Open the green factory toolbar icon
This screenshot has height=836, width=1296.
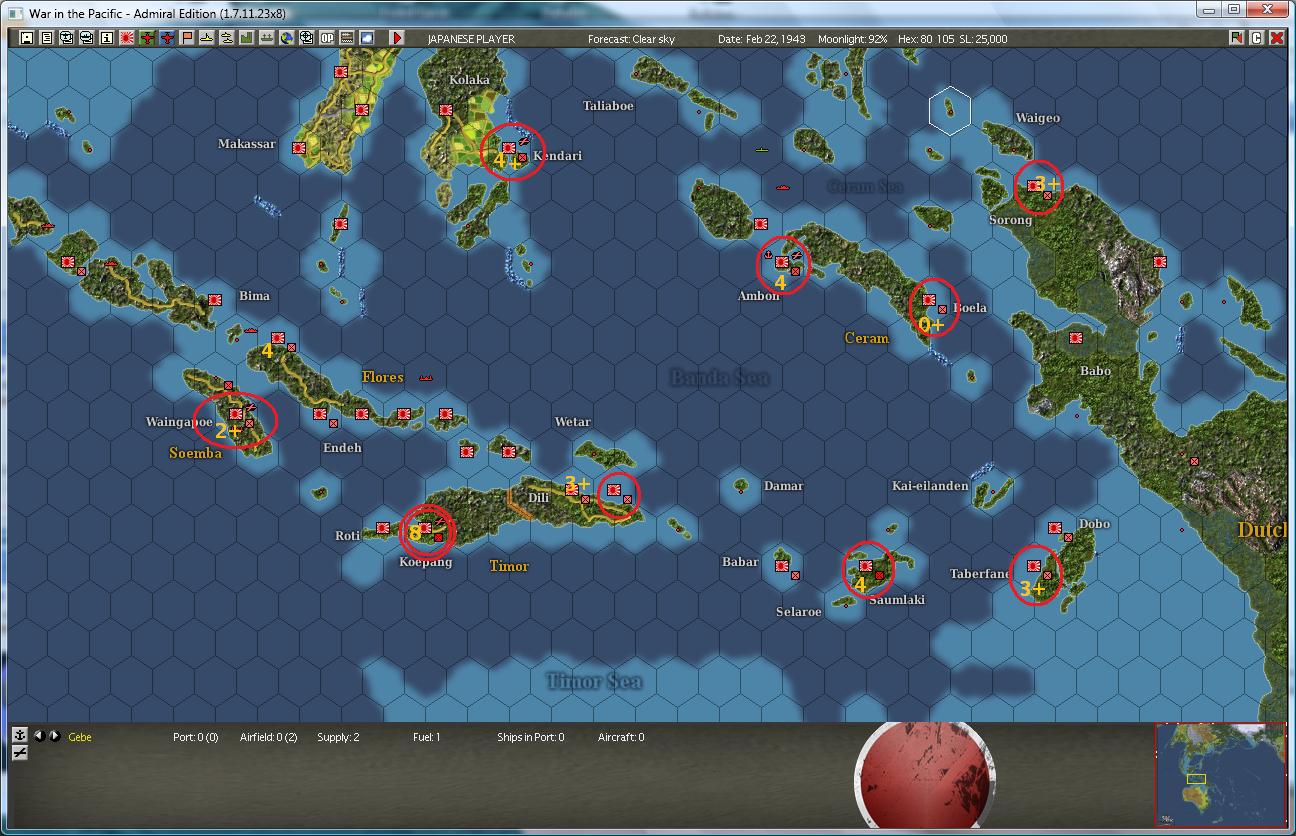click(x=247, y=38)
